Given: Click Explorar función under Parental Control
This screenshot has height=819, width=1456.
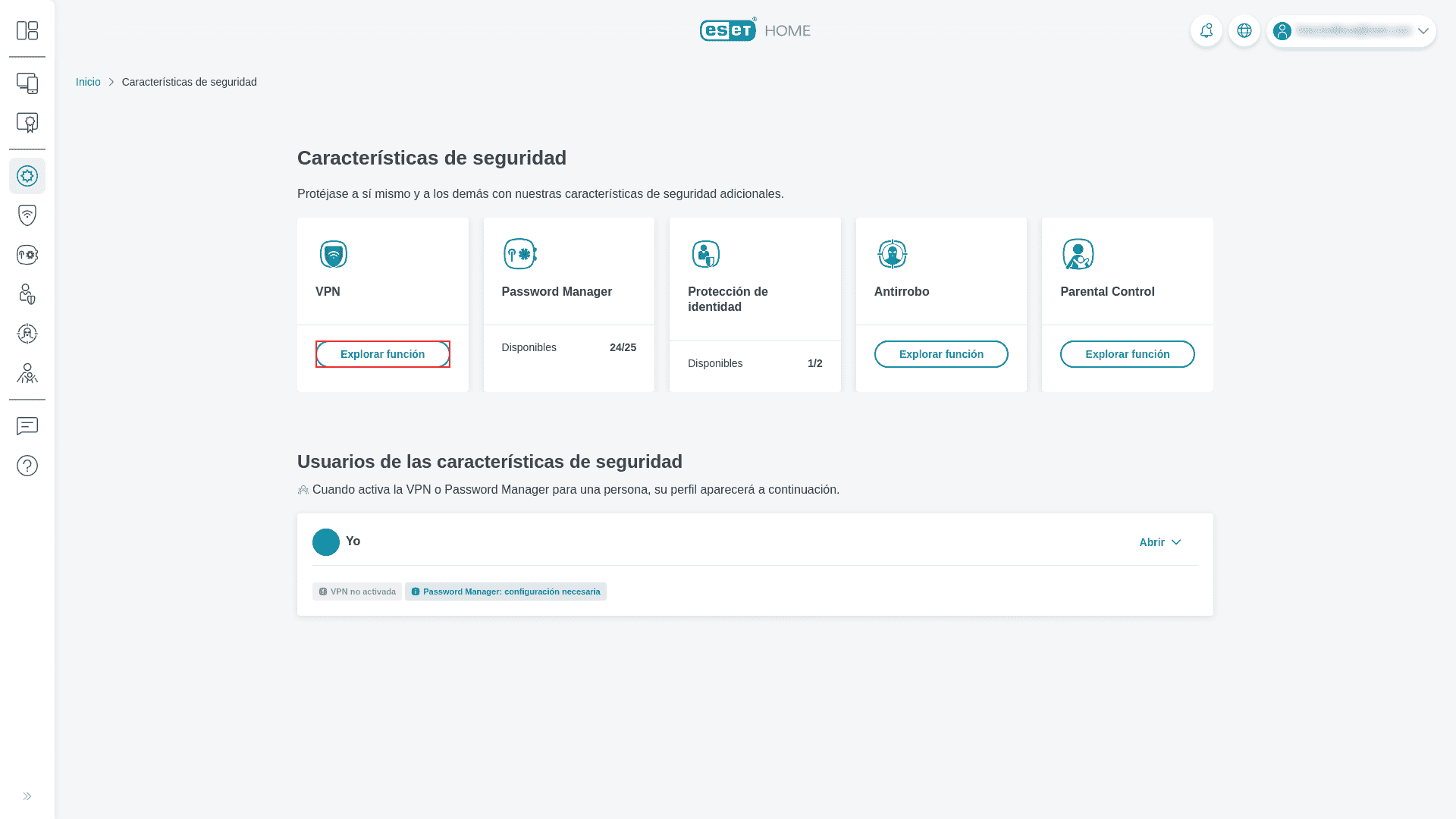Looking at the screenshot, I should 1128,354.
